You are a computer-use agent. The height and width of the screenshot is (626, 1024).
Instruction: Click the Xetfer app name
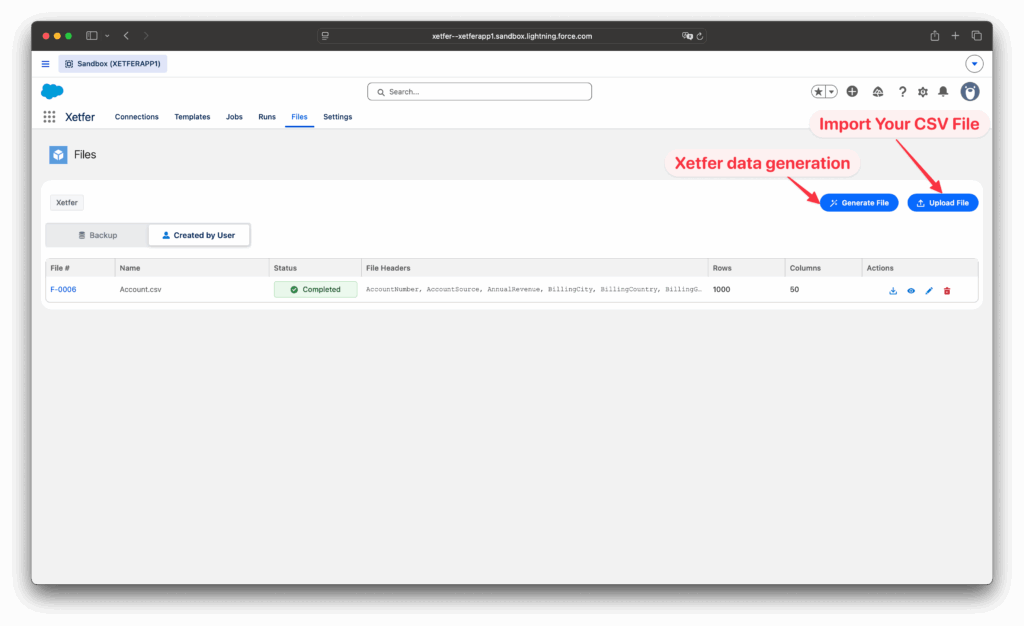click(80, 117)
